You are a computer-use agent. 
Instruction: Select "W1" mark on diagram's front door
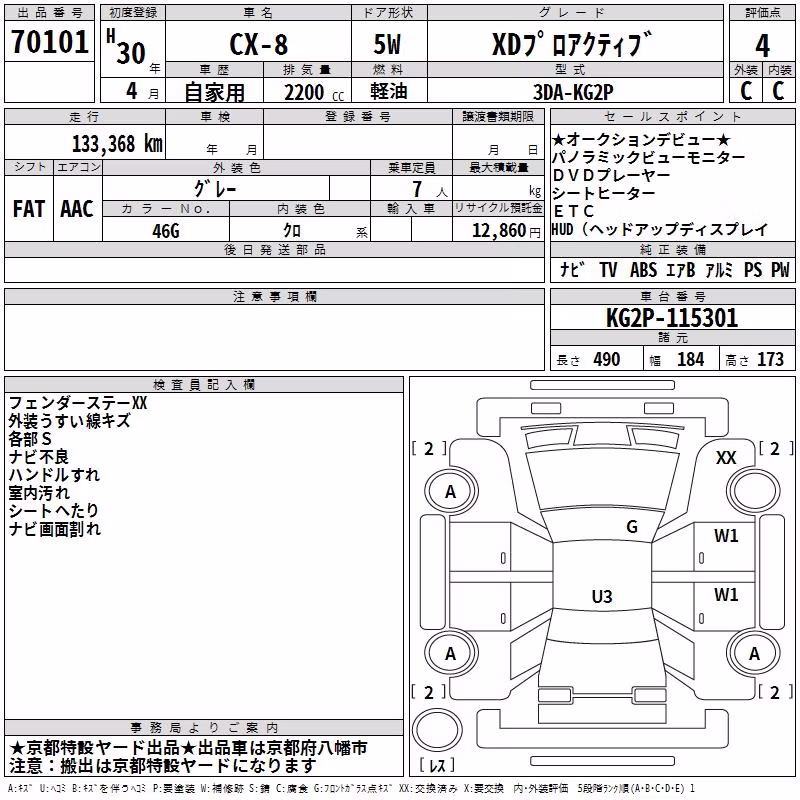pyautogui.click(x=726, y=536)
